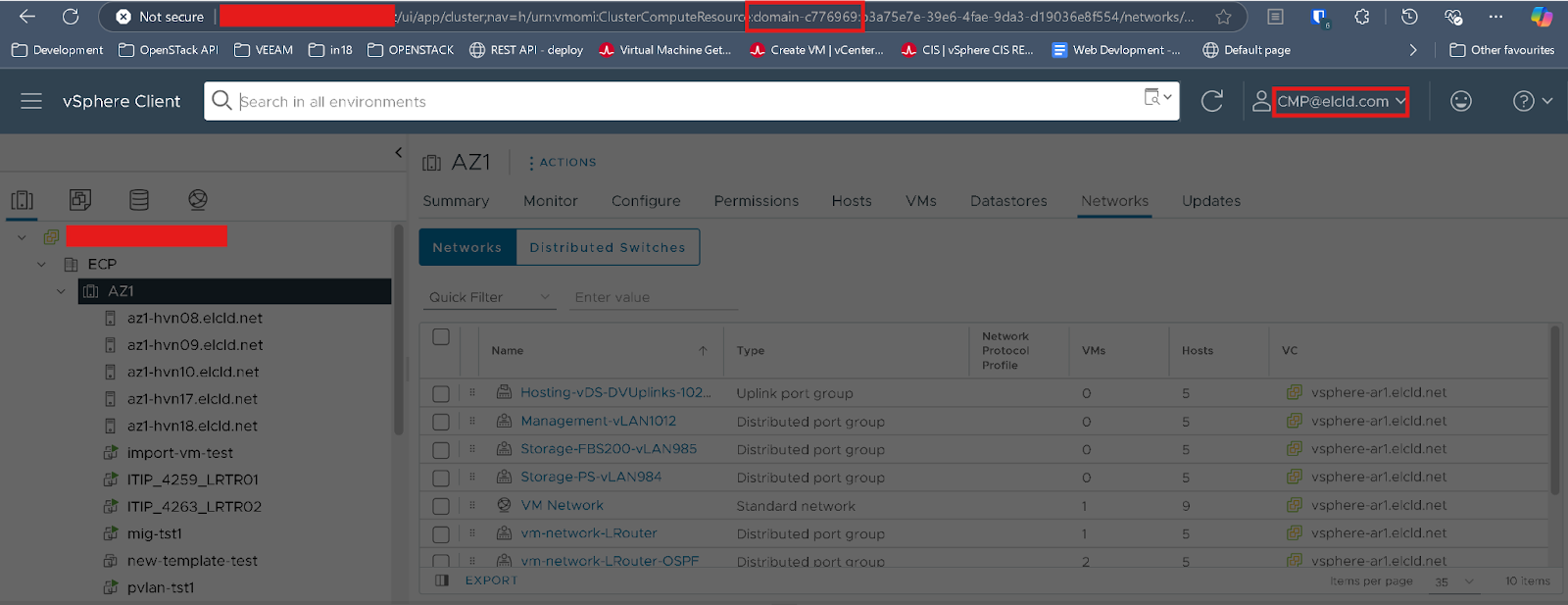Click the Enter value filter field
The image size is (1568, 605).
click(x=655, y=297)
